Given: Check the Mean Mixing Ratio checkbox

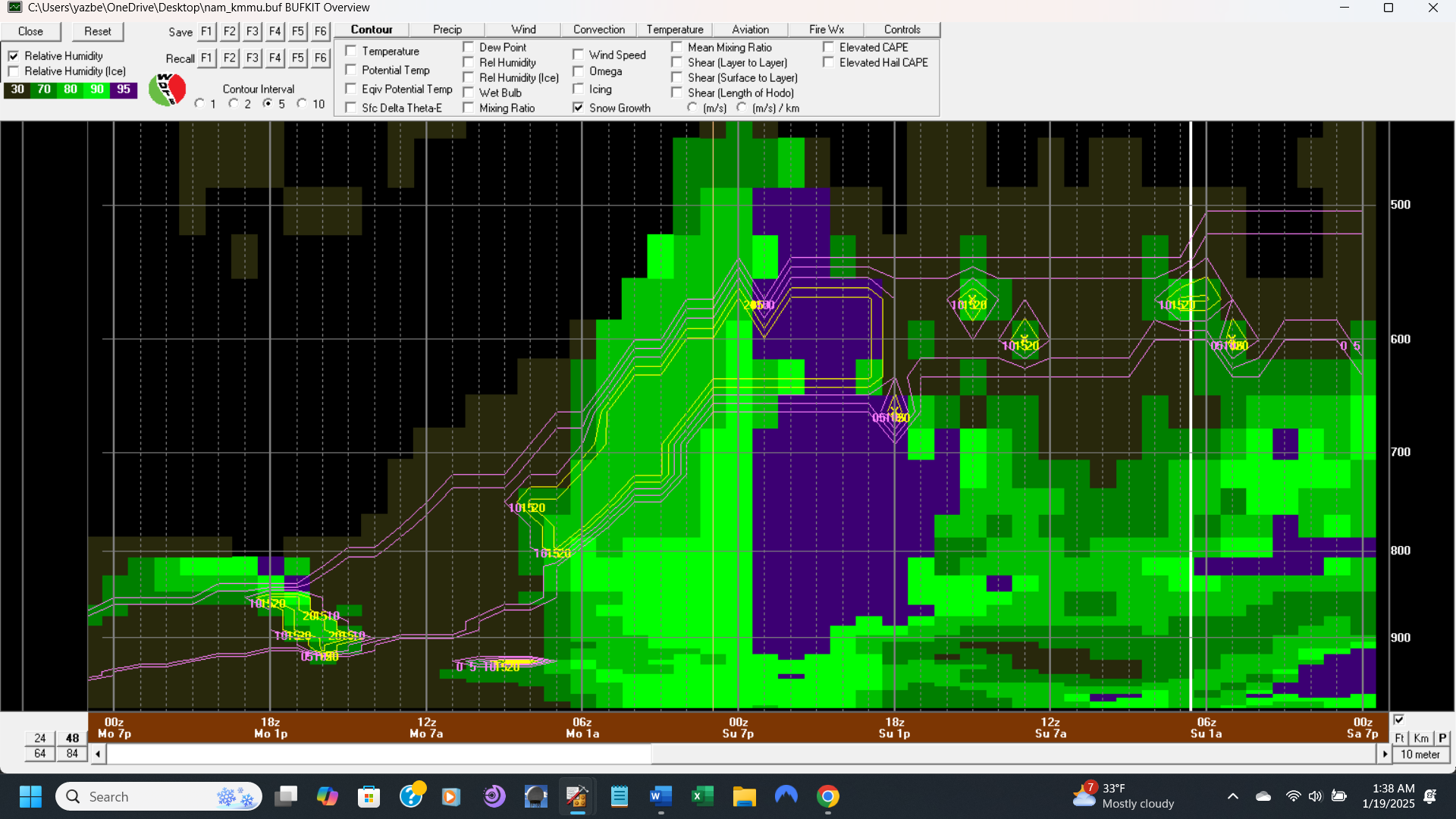Looking at the screenshot, I should click(x=676, y=47).
